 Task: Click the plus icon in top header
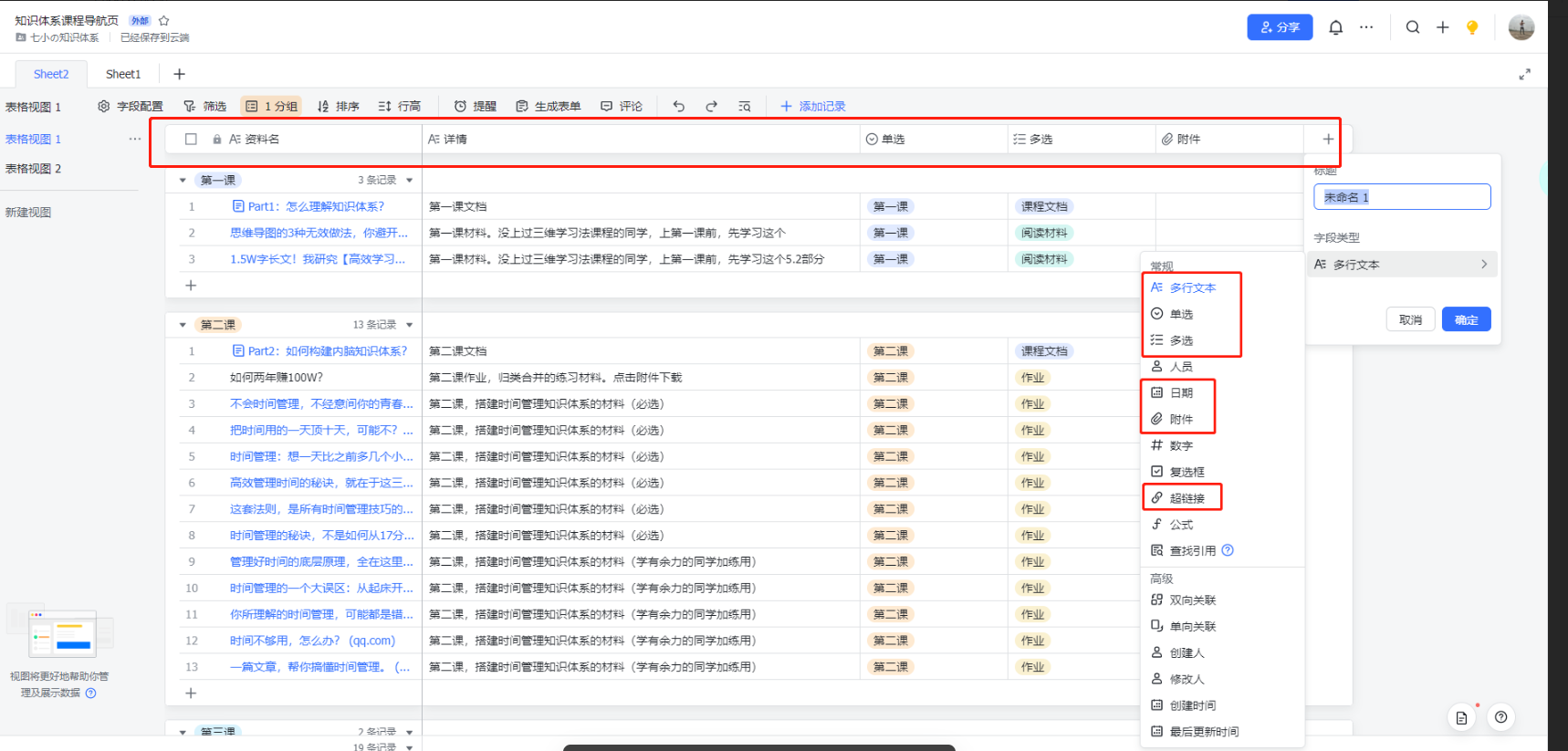click(x=1443, y=27)
